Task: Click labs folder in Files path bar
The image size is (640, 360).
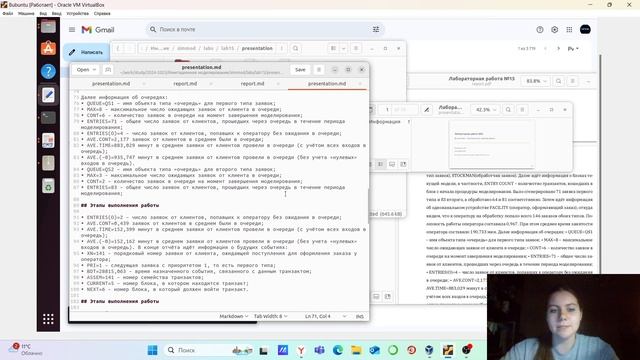Action: (208, 48)
